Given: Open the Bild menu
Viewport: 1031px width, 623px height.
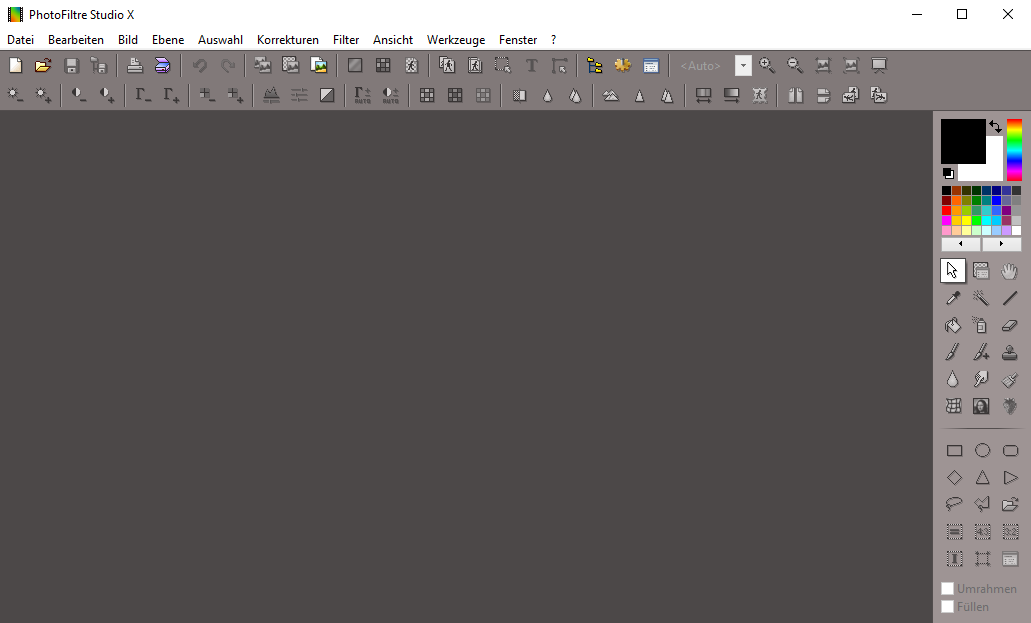Looking at the screenshot, I should 128,39.
